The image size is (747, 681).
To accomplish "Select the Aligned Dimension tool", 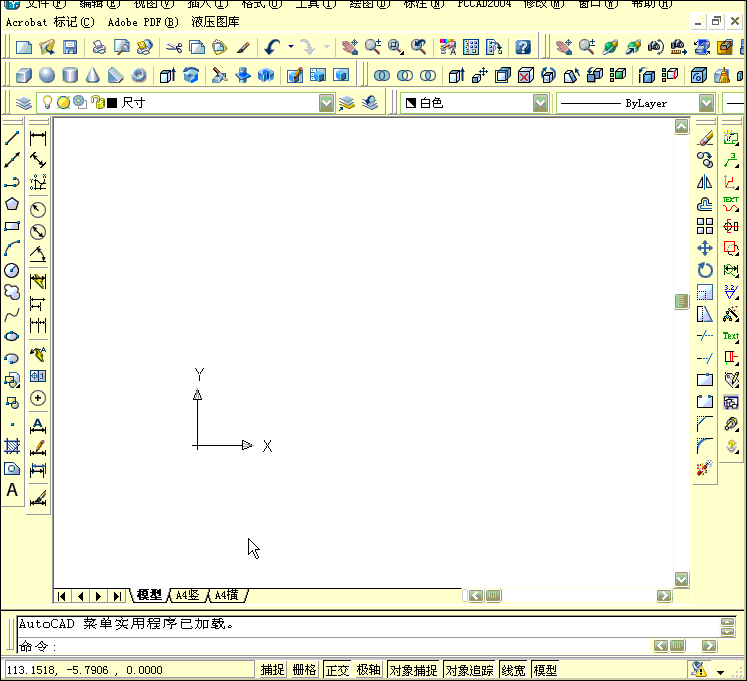I will tap(38, 160).
